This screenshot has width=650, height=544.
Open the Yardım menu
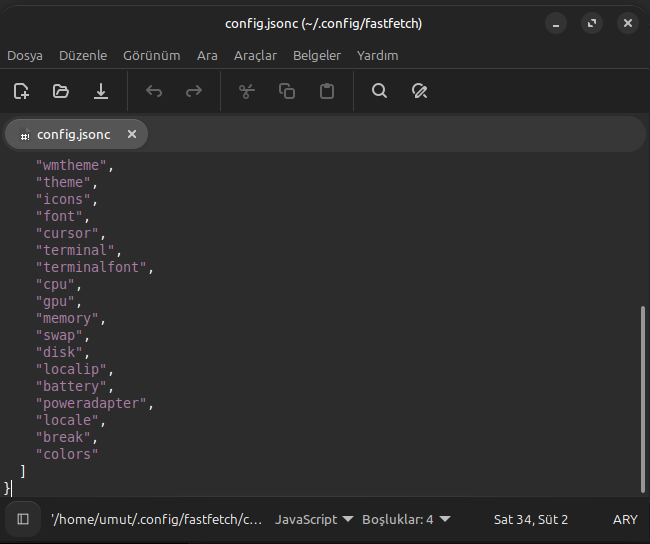pyautogui.click(x=378, y=56)
